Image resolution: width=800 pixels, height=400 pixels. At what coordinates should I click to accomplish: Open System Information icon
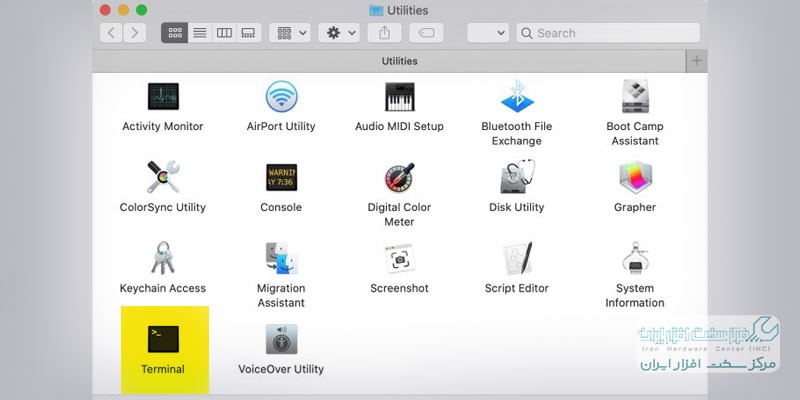635,258
